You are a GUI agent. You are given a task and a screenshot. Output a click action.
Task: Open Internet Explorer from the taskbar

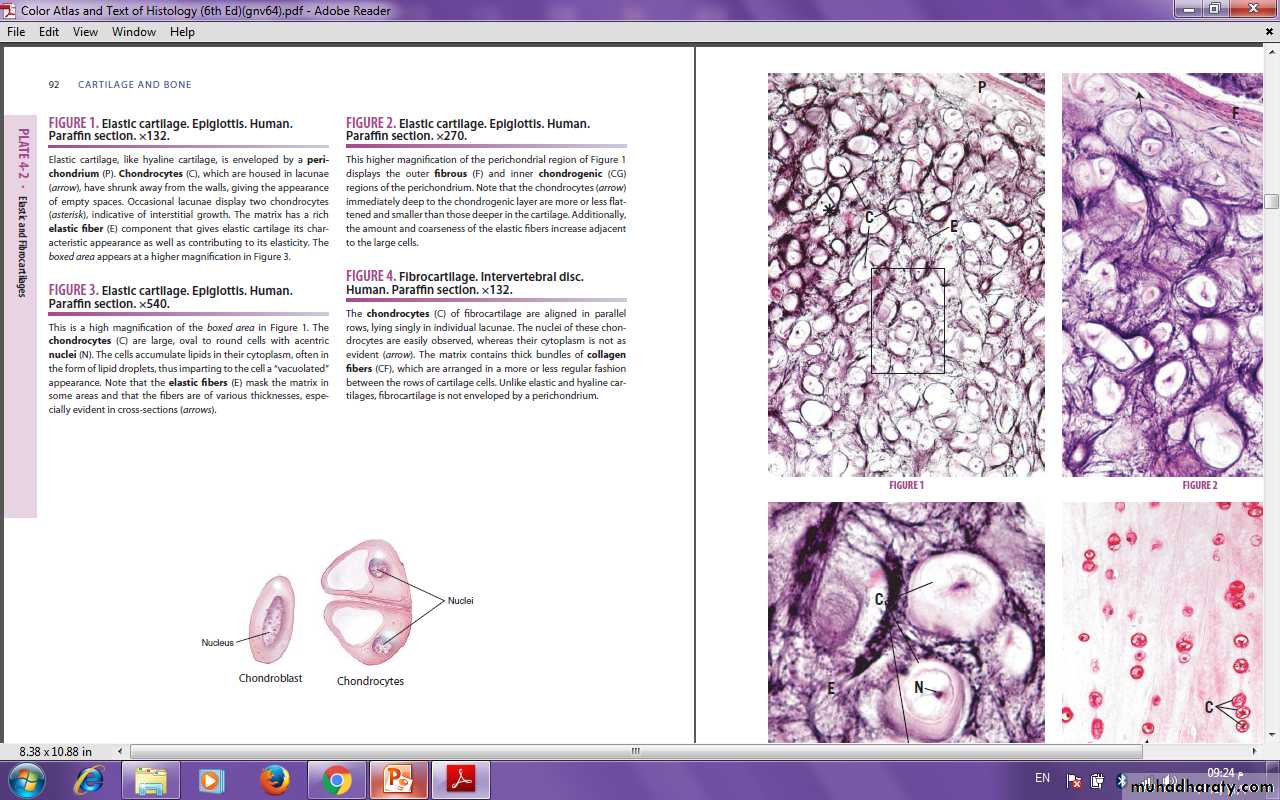coord(88,780)
